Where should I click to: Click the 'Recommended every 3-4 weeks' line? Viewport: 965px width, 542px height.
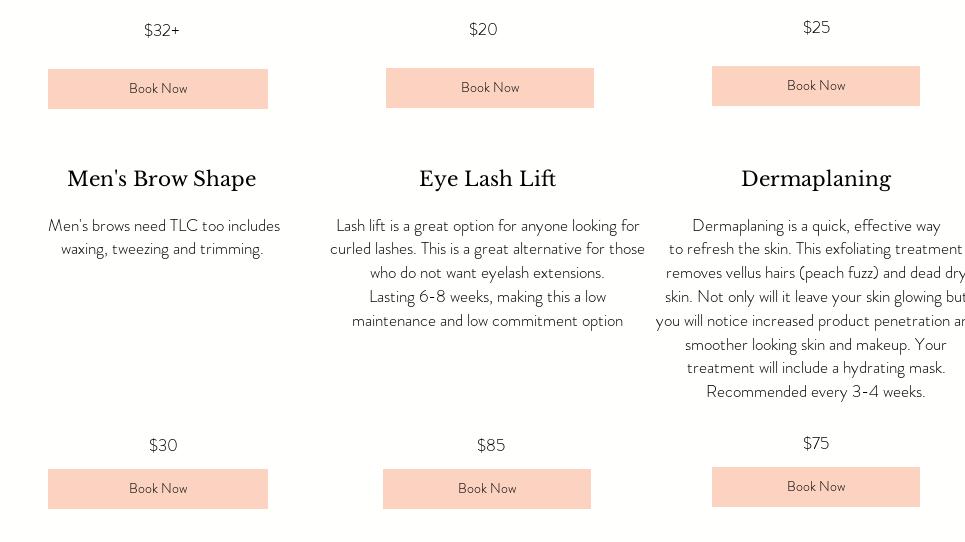click(816, 392)
